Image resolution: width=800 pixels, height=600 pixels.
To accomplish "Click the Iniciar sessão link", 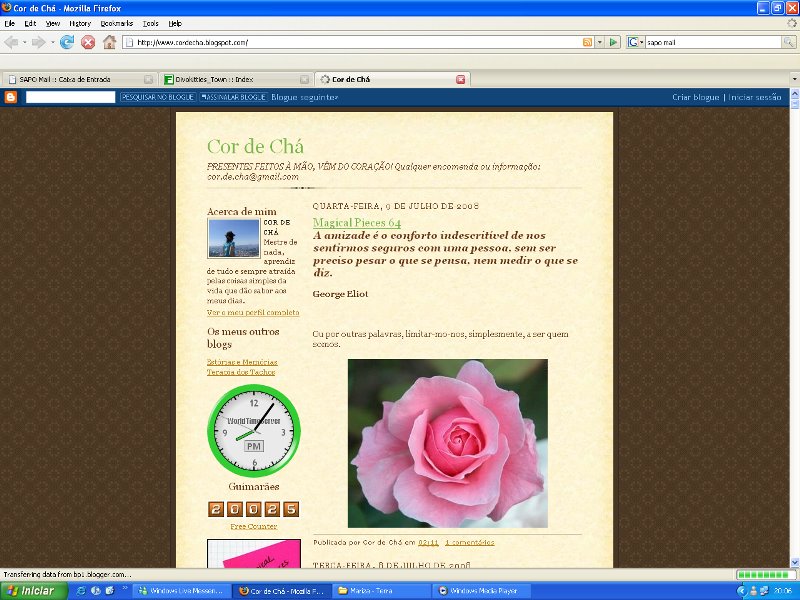I will pos(755,97).
